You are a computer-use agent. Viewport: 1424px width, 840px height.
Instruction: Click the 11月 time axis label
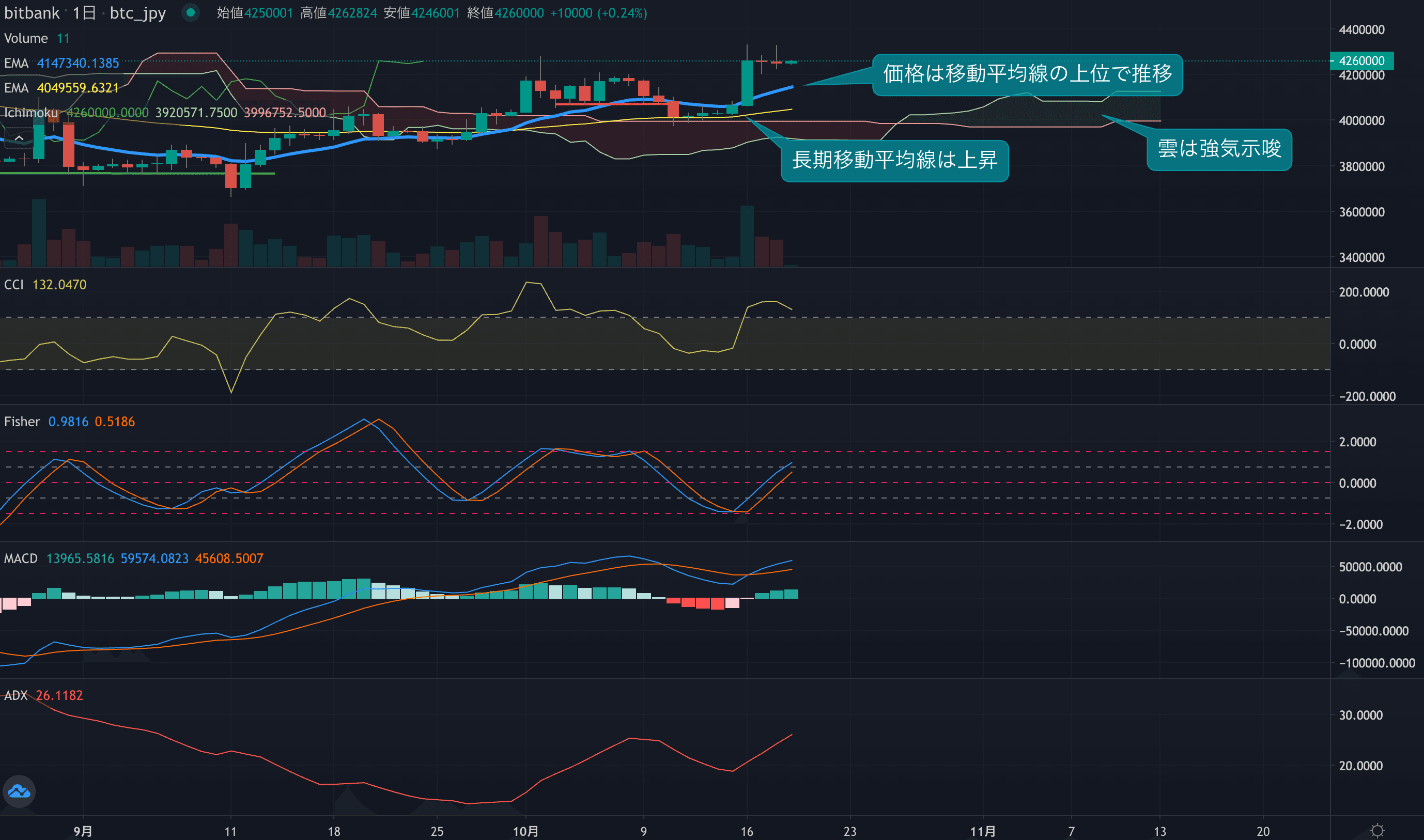pyautogui.click(x=983, y=831)
